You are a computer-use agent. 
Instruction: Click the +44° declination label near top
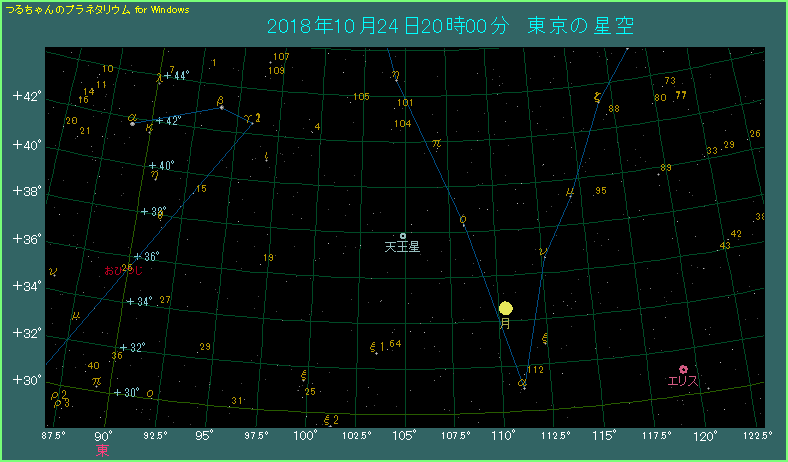tap(176, 75)
